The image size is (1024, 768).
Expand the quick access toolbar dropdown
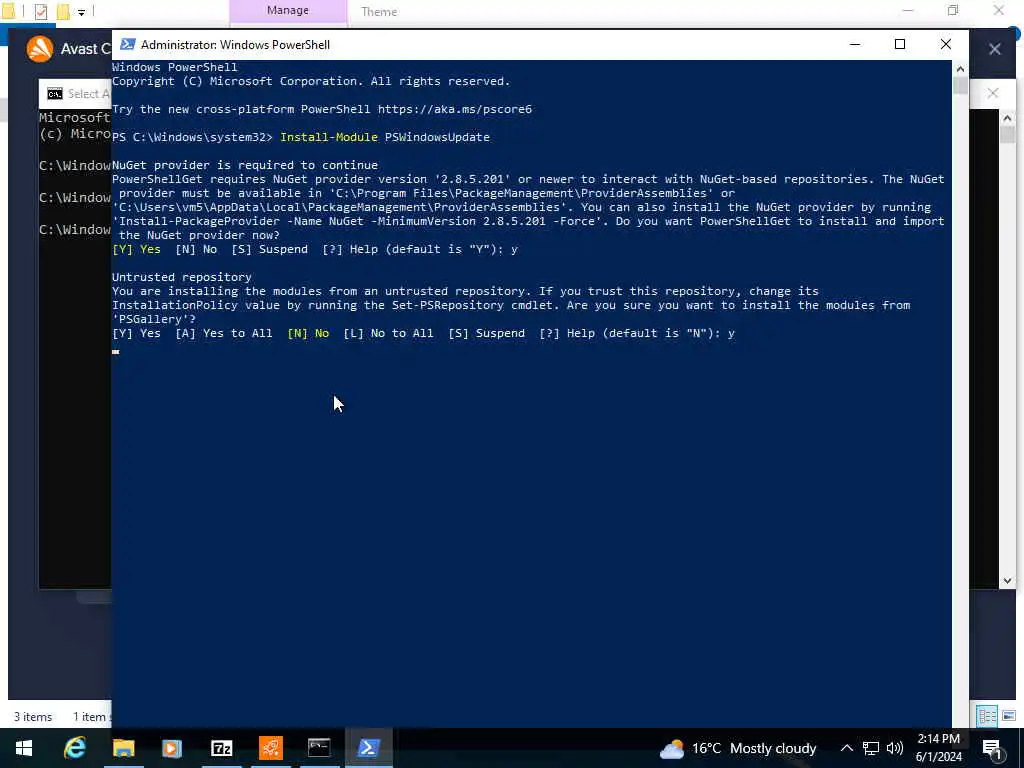tap(81, 12)
